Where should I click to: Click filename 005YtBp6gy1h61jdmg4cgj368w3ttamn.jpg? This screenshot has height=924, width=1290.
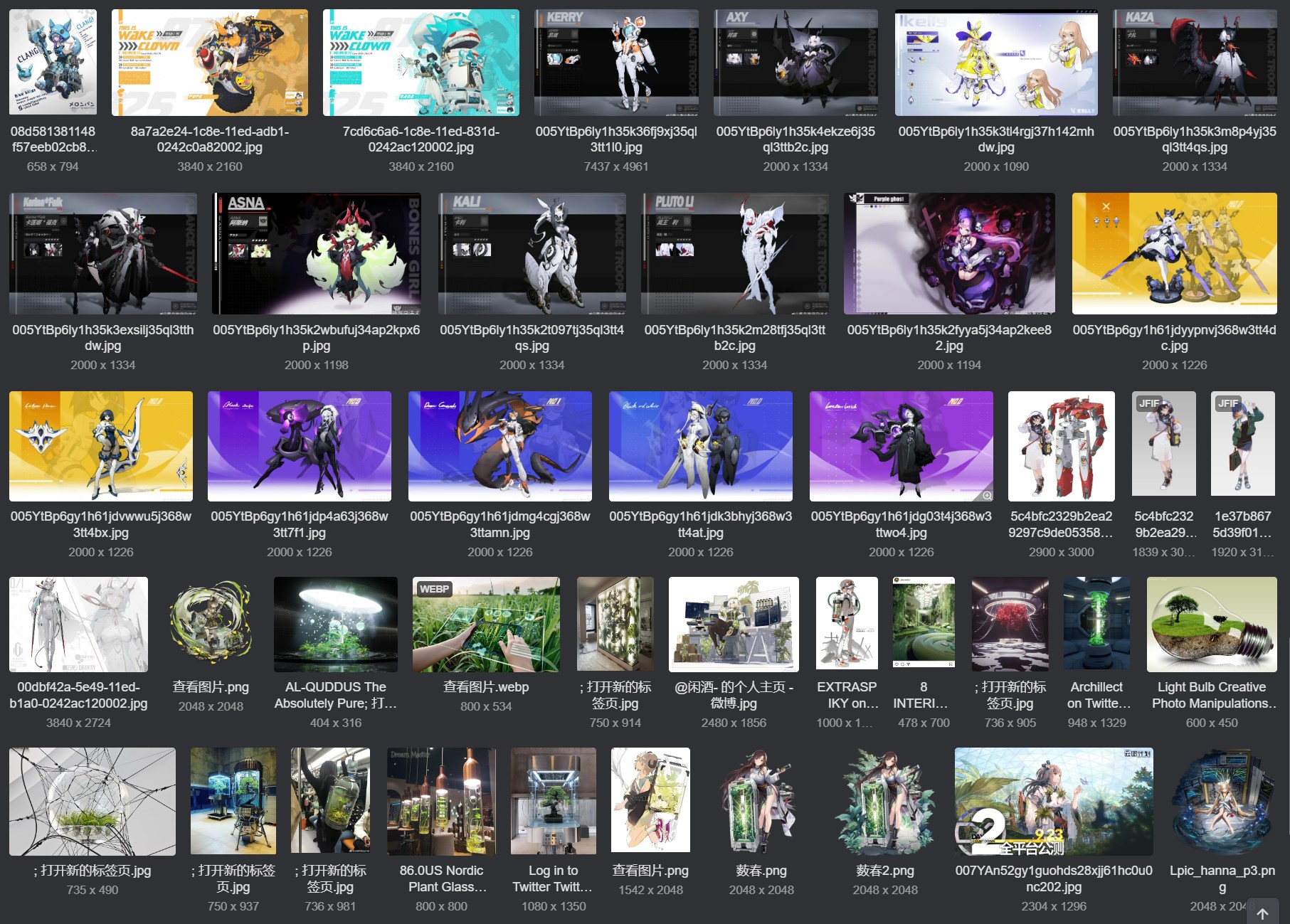coord(500,524)
